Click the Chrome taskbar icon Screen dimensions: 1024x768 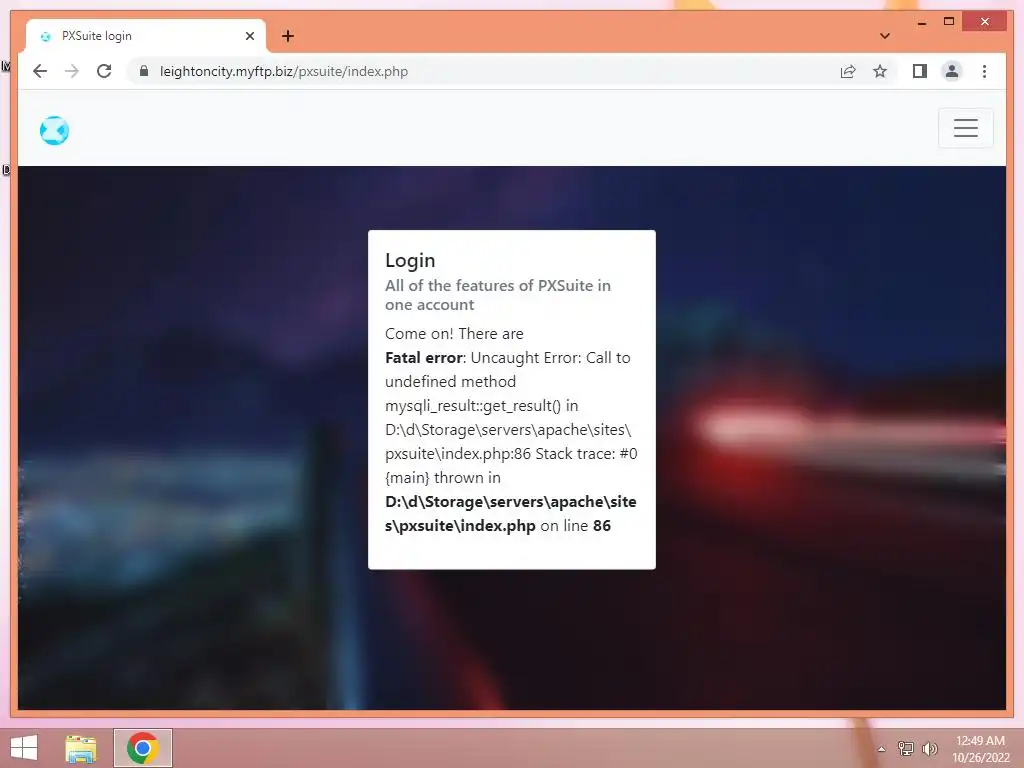click(x=143, y=748)
